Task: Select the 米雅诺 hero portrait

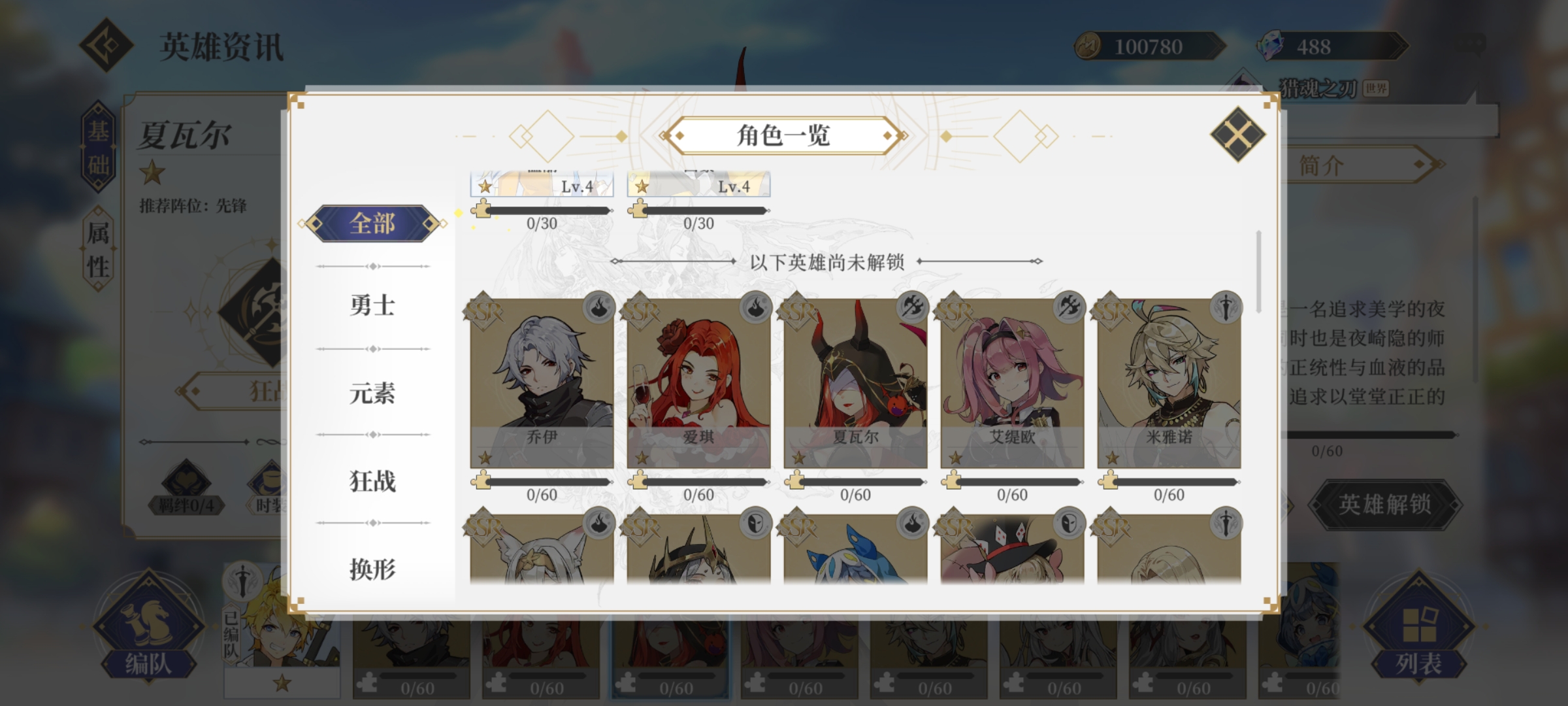Action: 1169,383
